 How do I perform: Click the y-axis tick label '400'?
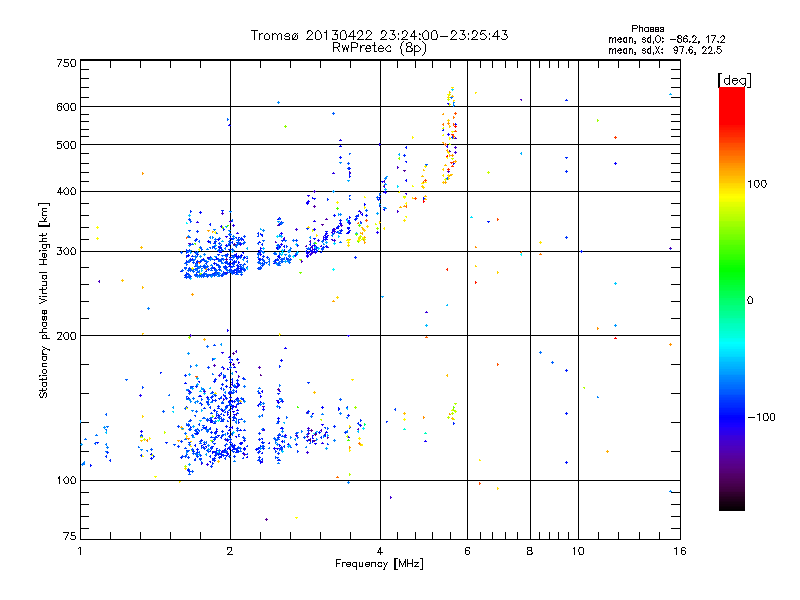tap(66, 192)
